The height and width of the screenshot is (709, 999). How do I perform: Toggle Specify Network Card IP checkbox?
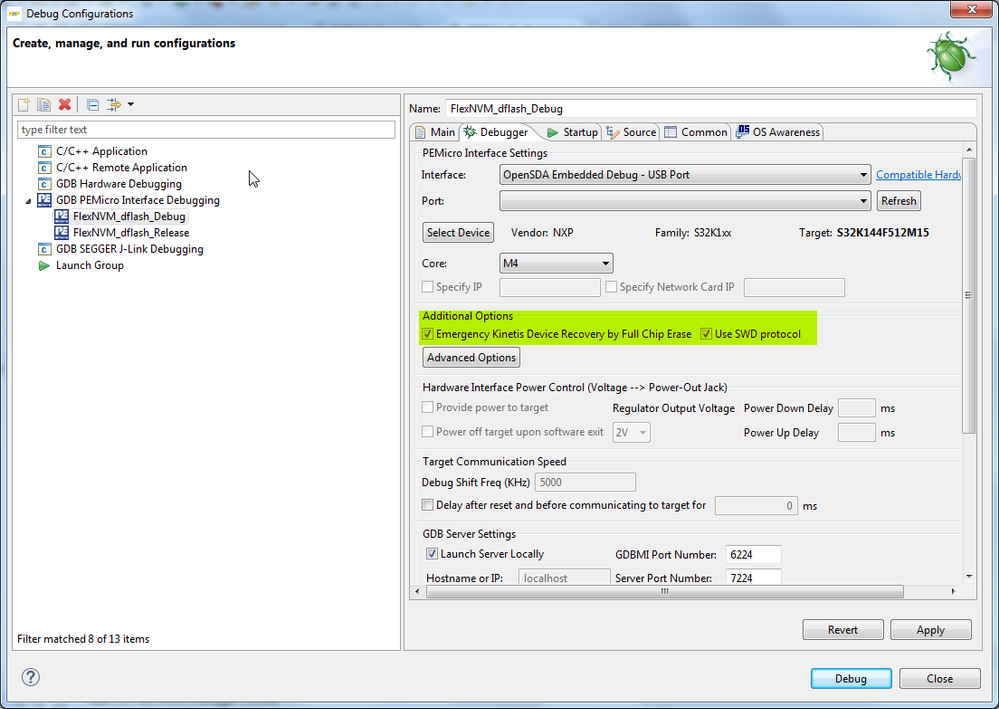pyautogui.click(x=611, y=287)
